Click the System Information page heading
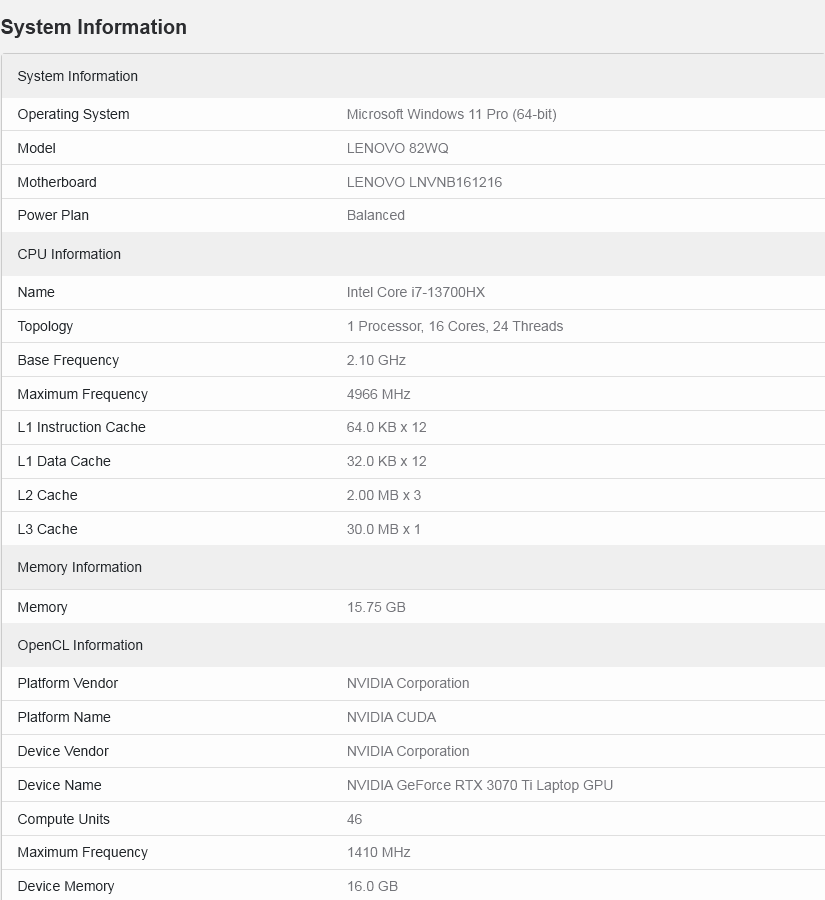Viewport: 825px width, 900px height. [94, 27]
